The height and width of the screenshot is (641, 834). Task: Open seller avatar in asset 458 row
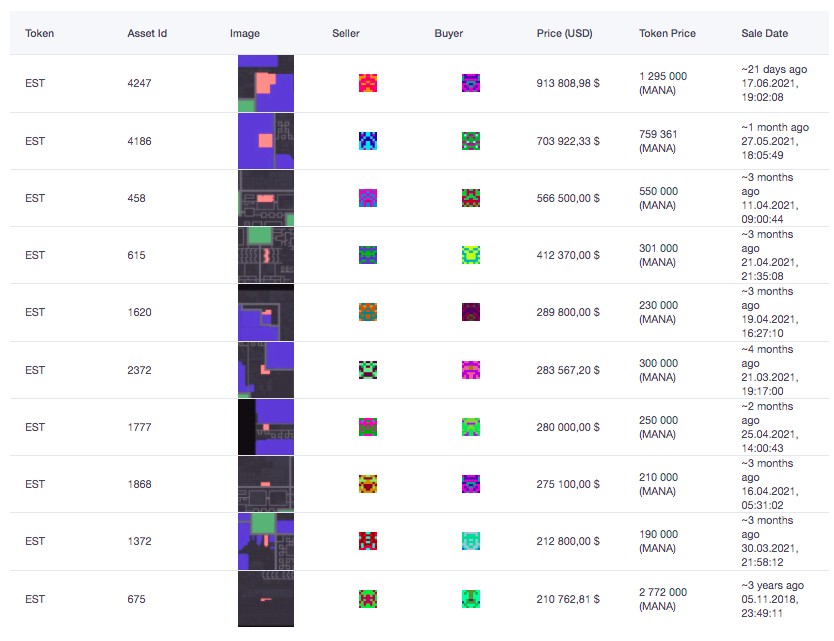[x=368, y=198]
